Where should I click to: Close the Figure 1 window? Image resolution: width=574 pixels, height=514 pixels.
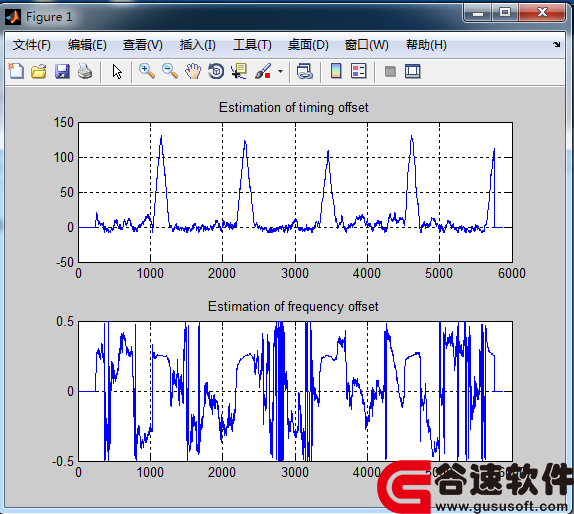tap(542, 13)
